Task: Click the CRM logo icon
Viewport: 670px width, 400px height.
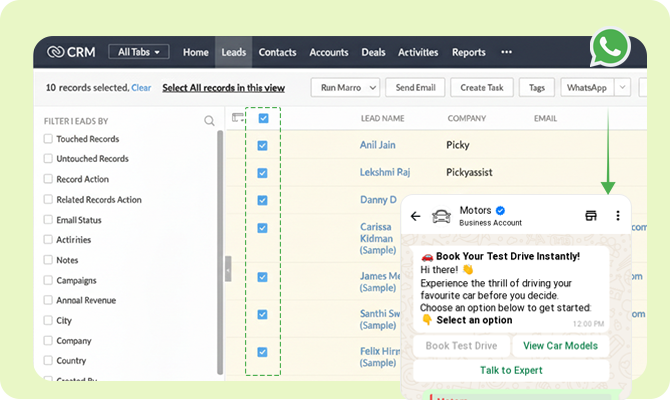Action: pyautogui.click(x=56, y=52)
